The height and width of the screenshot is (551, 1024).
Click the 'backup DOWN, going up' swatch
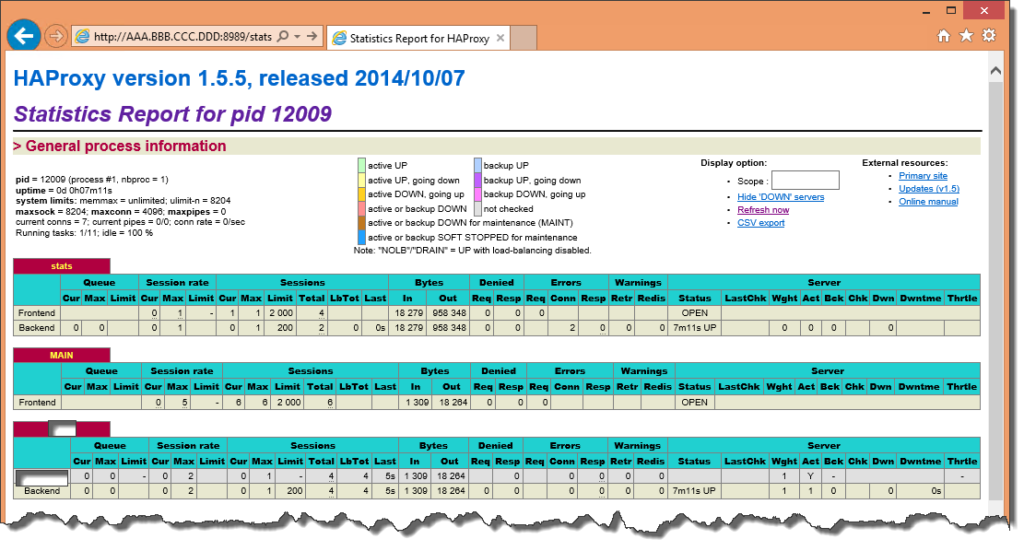[477, 194]
